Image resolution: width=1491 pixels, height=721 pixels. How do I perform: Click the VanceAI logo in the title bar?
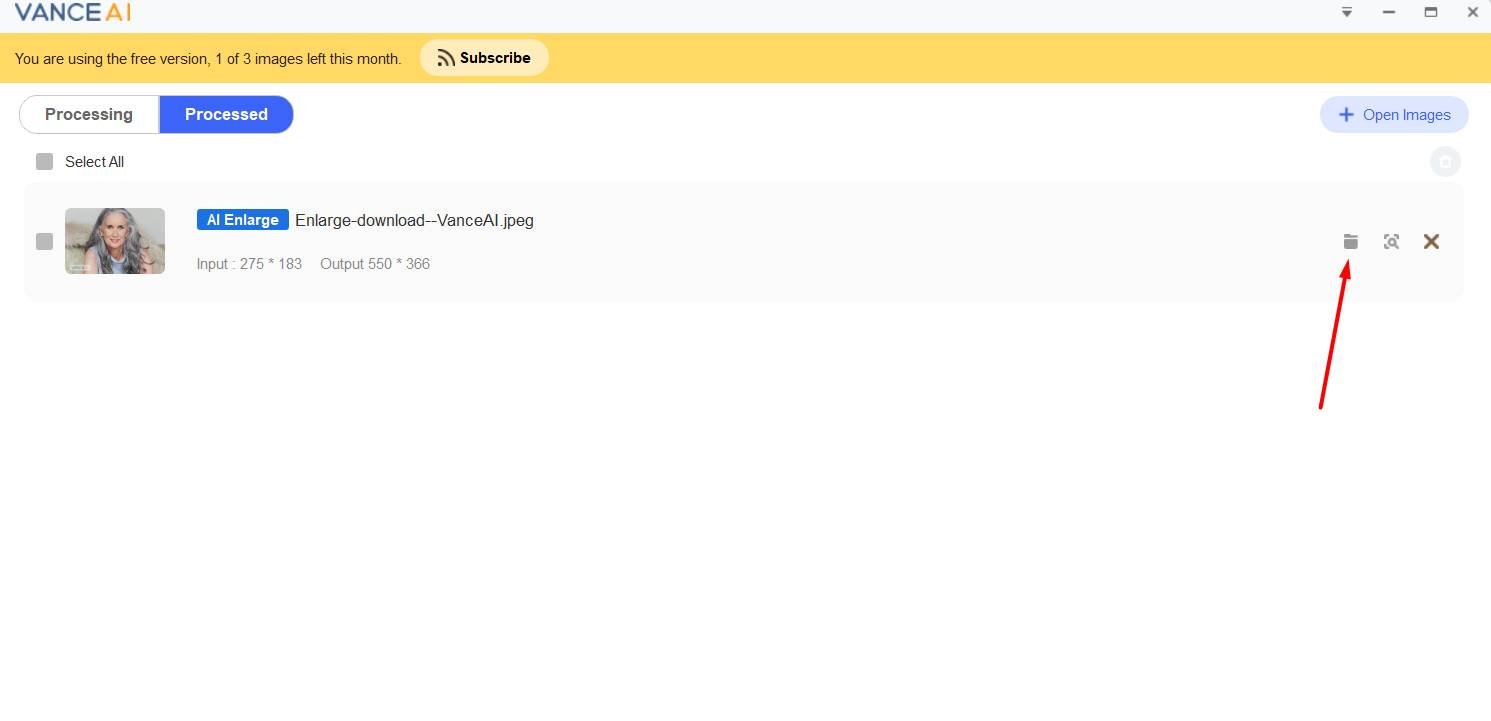[x=72, y=13]
